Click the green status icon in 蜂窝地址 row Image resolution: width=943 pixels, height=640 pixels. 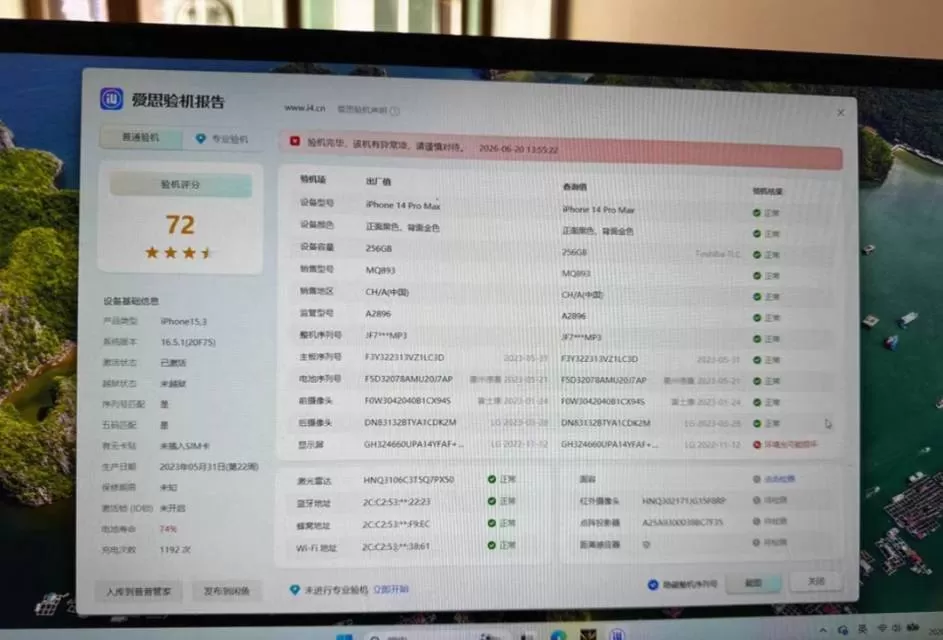(491, 523)
